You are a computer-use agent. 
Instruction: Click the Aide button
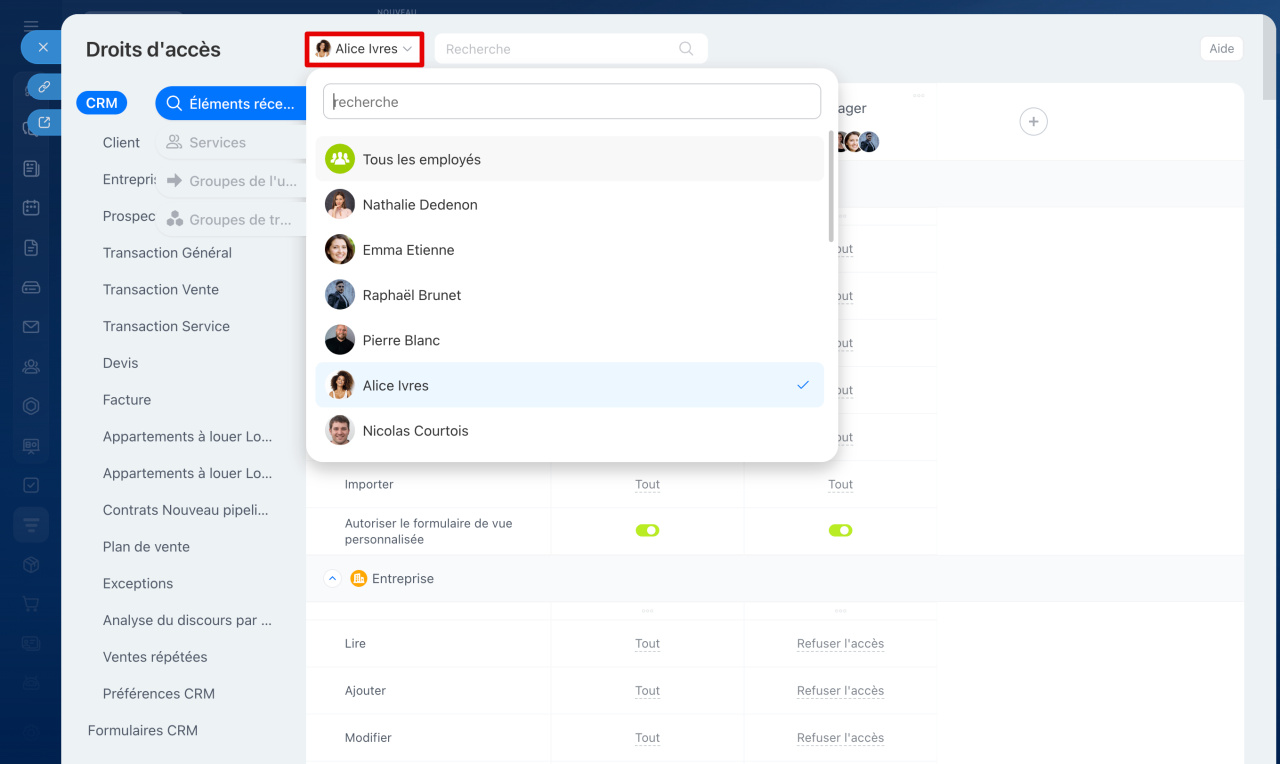click(1221, 49)
